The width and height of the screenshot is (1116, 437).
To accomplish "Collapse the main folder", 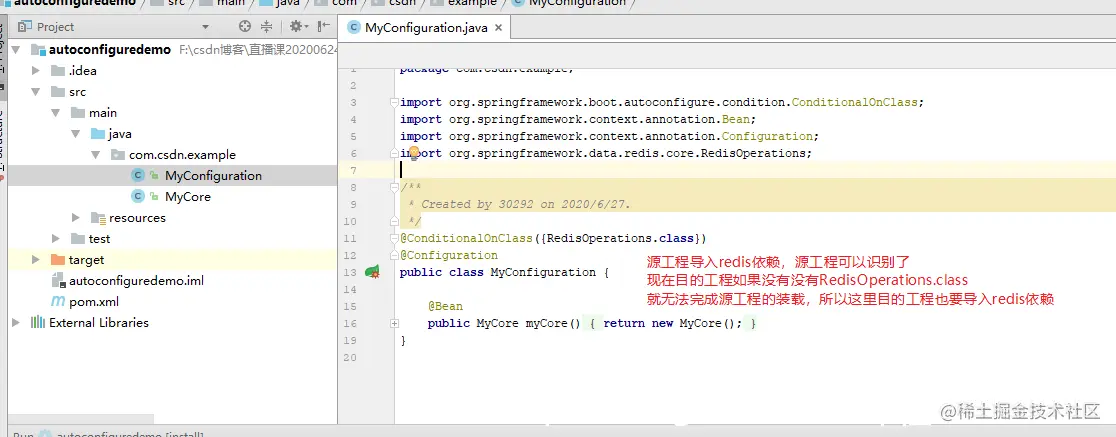I will point(56,112).
